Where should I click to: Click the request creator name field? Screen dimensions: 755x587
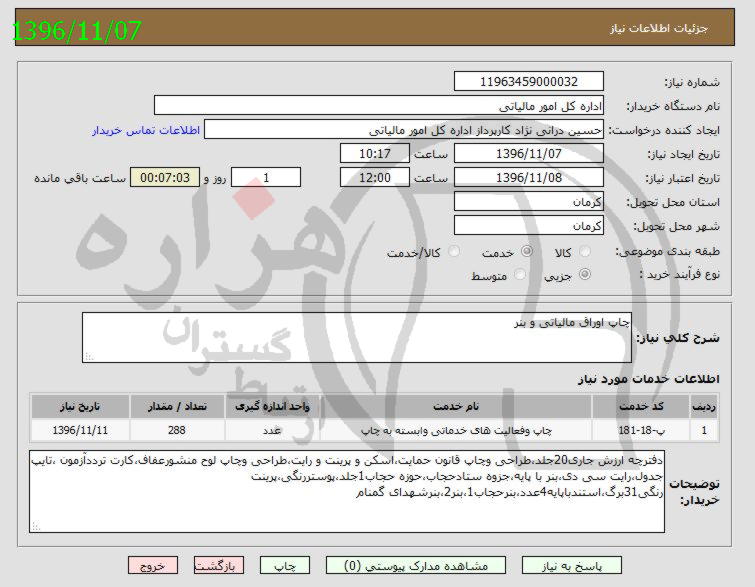(x=404, y=130)
